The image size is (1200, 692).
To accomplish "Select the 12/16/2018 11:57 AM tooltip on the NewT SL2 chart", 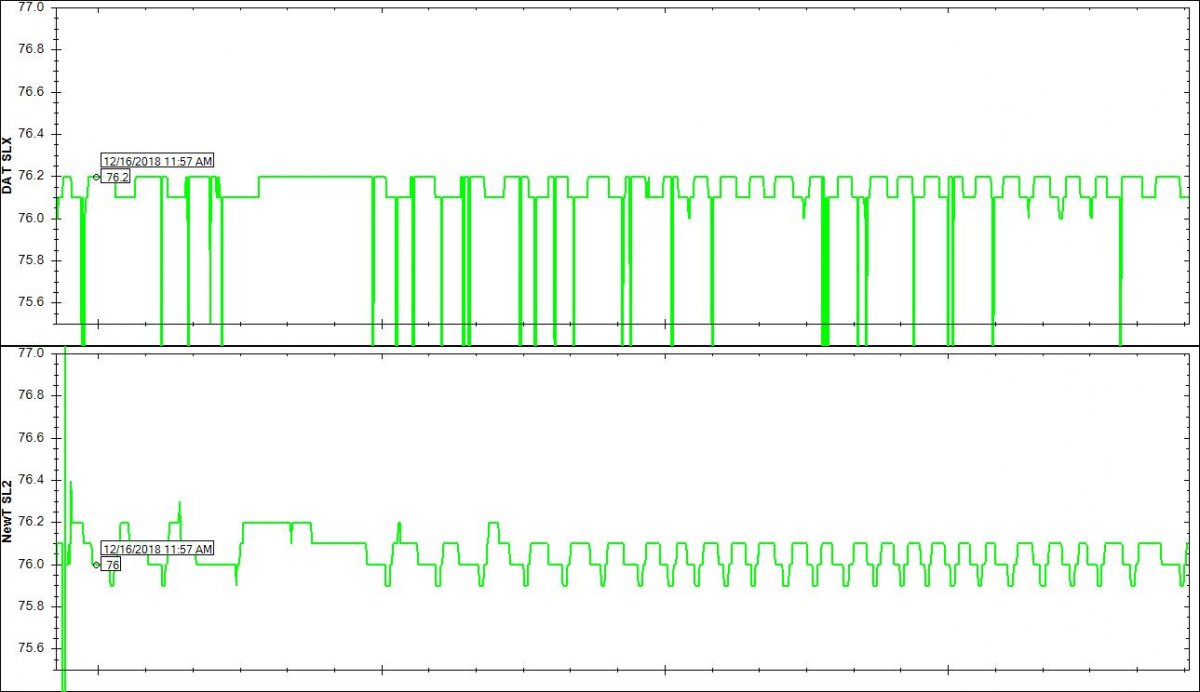I will [158, 549].
